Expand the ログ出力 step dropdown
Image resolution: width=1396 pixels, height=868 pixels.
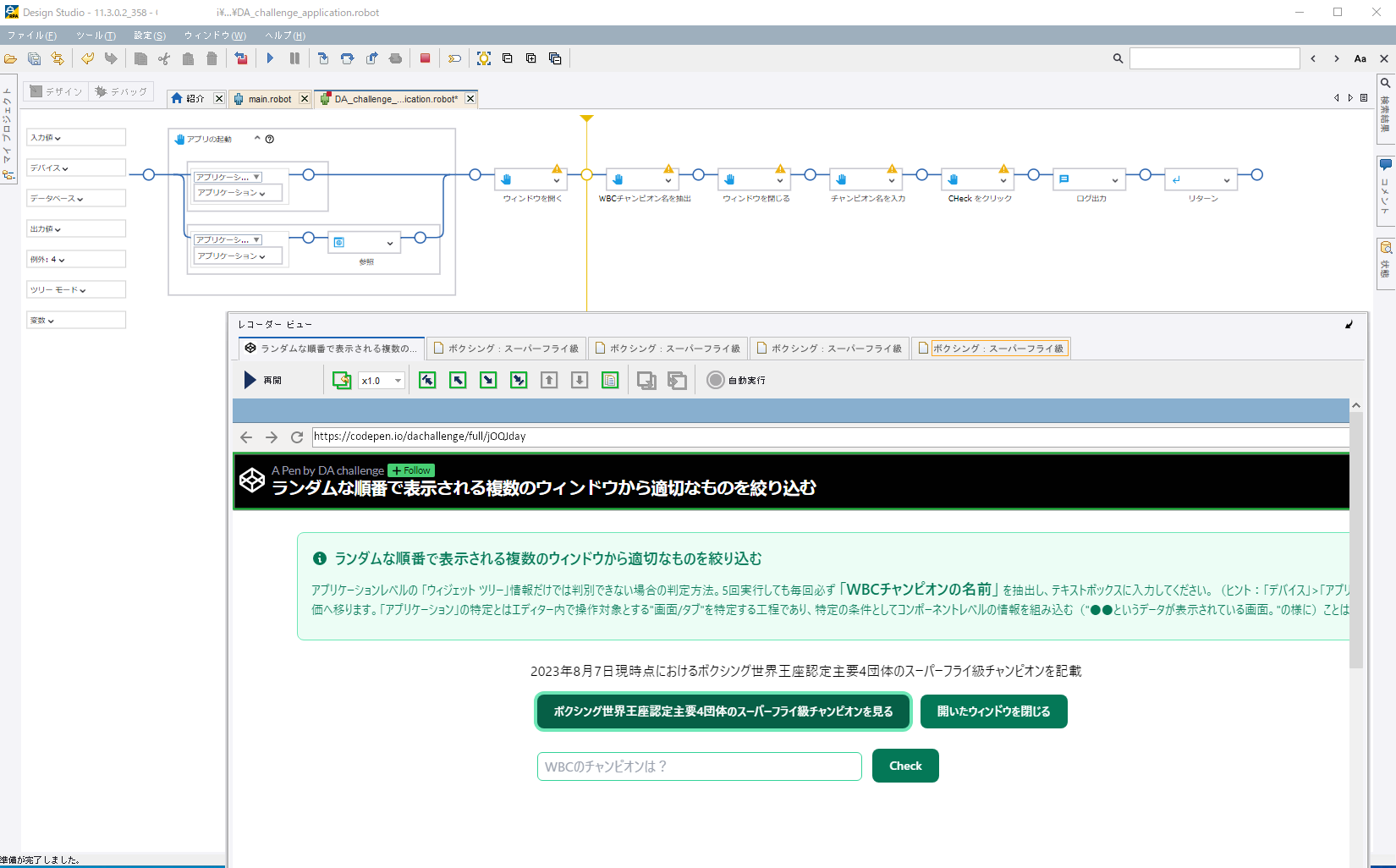coord(1115,180)
